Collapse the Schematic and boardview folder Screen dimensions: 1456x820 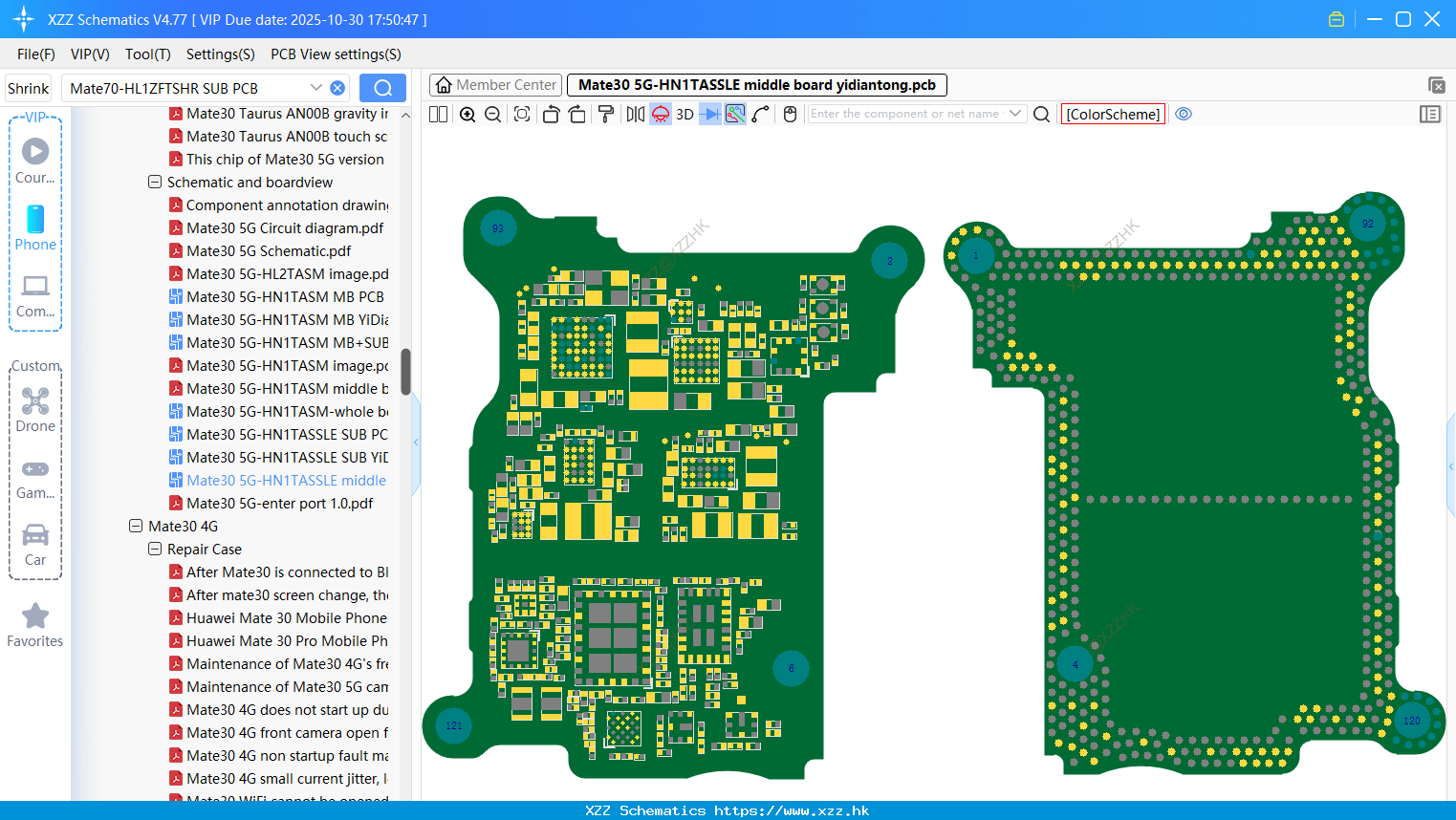pyautogui.click(x=155, y=182)
